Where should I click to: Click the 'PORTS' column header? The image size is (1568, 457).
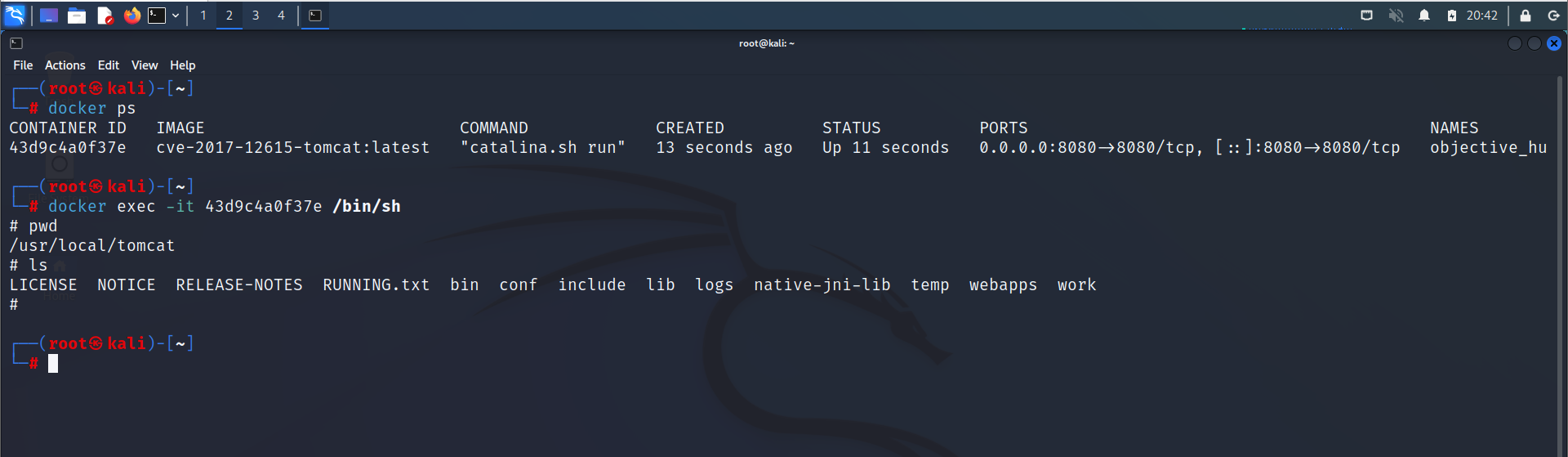pyautogui.click(x=1004, y=128)
